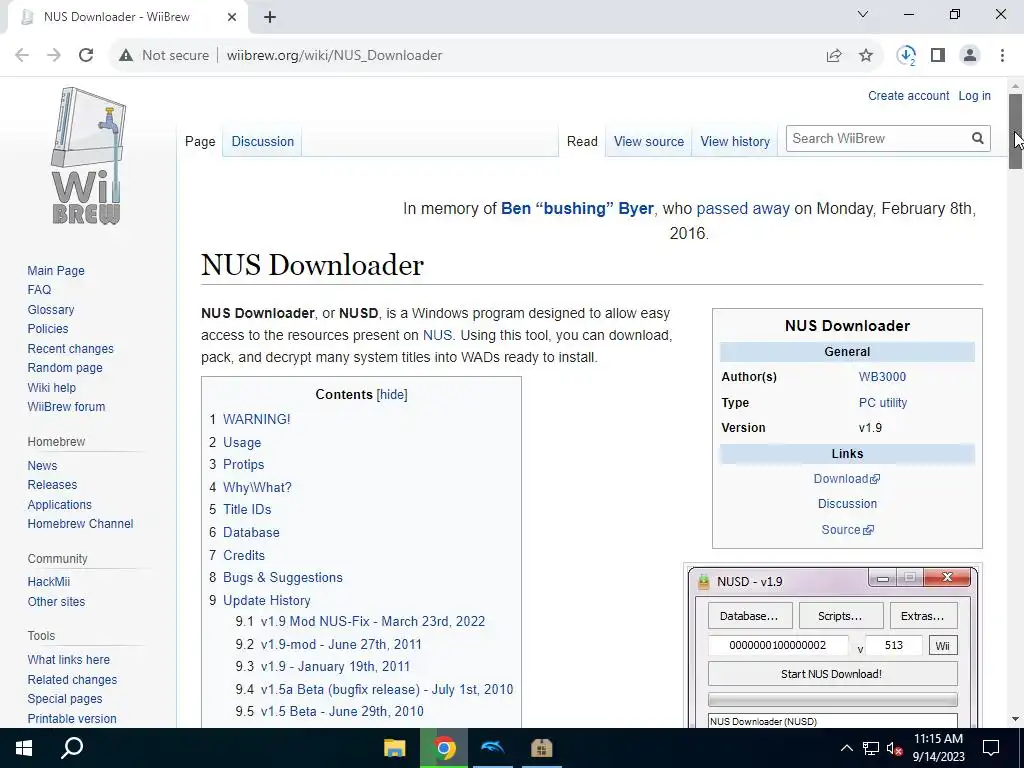The height and width of the screenshot is (768, 1024).
Task: Click the Chrome taskbar icon
Action: 445,748
